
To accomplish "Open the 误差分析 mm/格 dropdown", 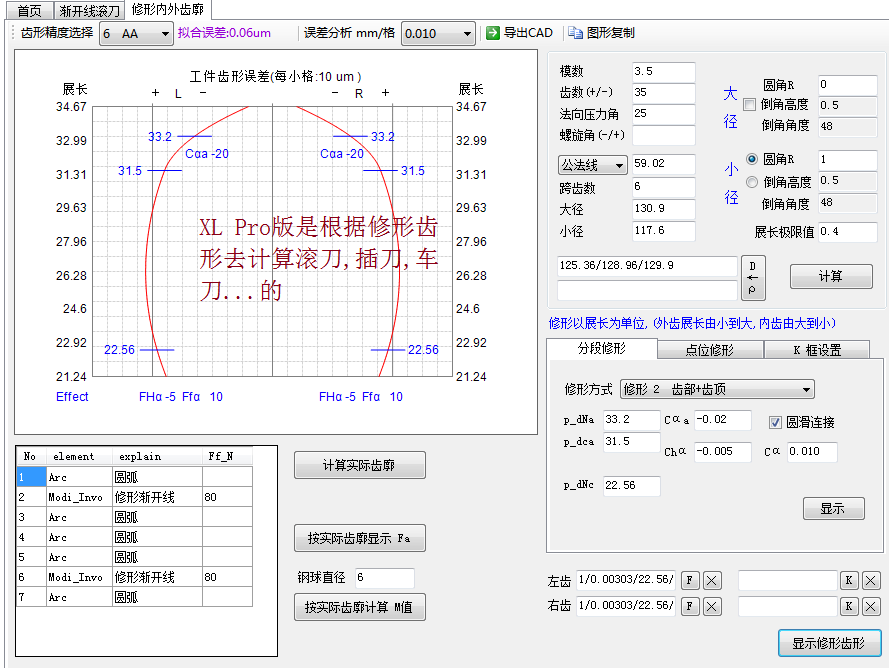I will point(438,34).
